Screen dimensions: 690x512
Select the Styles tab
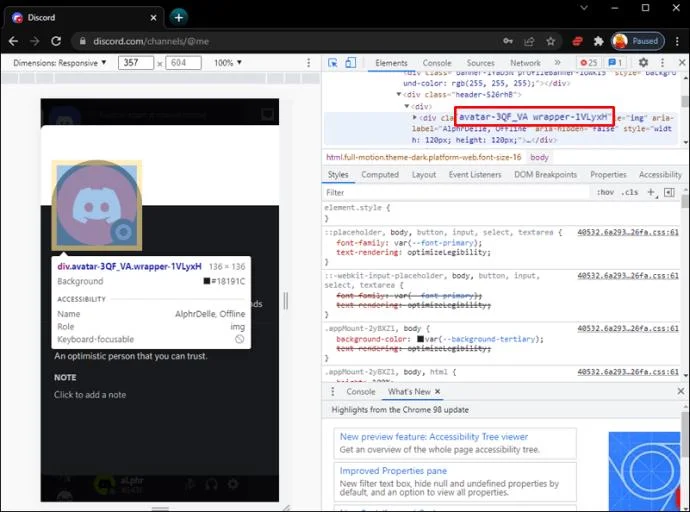tap(338, 175)
